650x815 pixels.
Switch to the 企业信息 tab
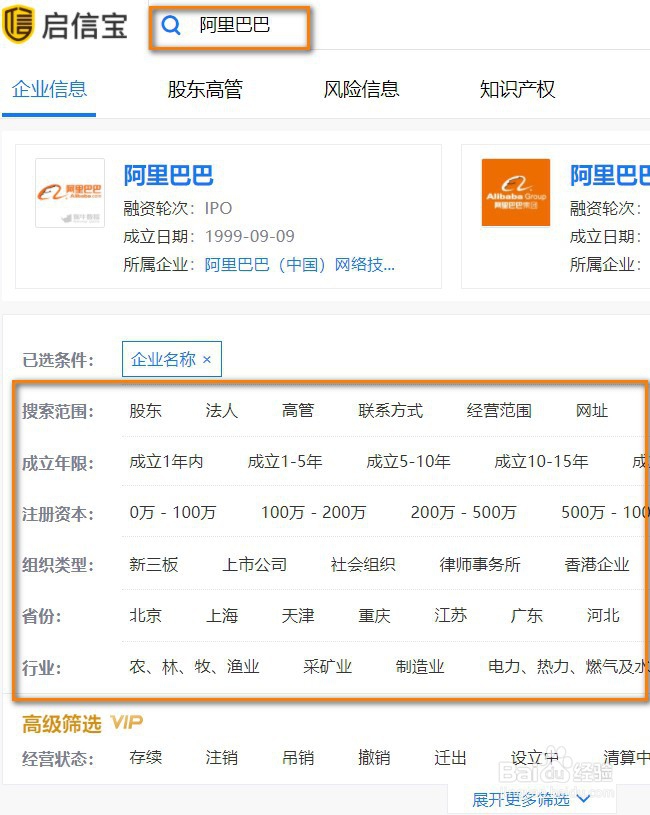[x=49, y=89]
